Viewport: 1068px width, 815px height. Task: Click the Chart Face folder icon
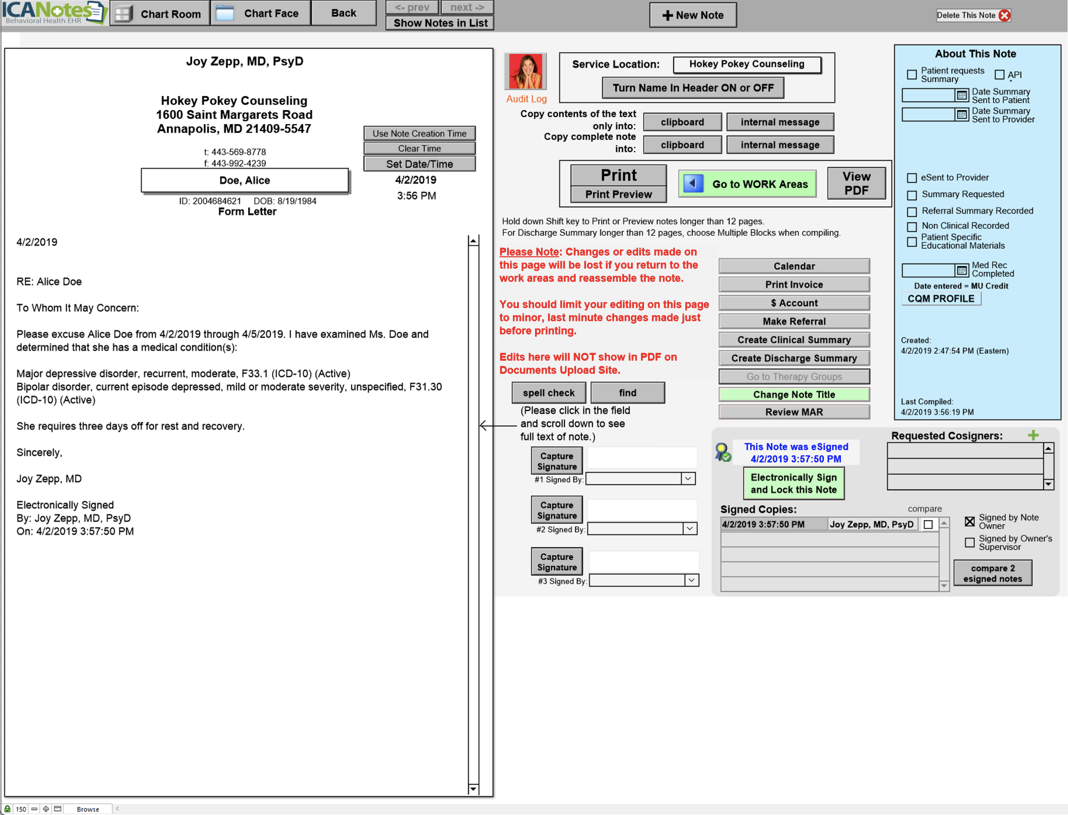225,14
